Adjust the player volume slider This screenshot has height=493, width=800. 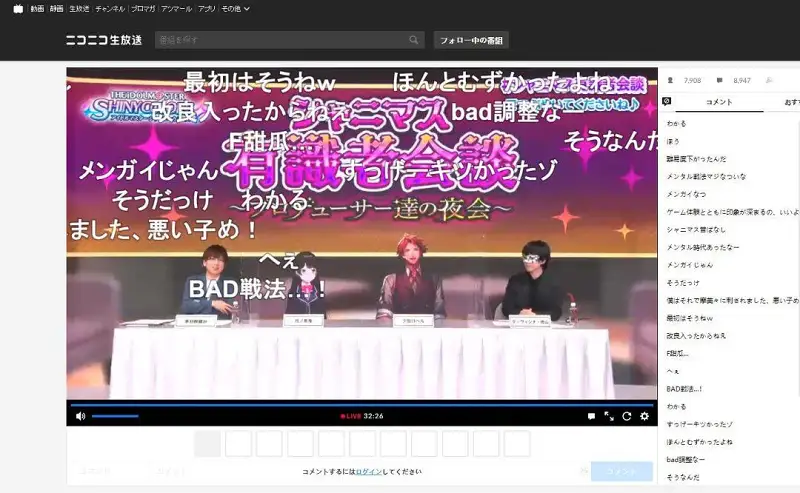point(115,416)
